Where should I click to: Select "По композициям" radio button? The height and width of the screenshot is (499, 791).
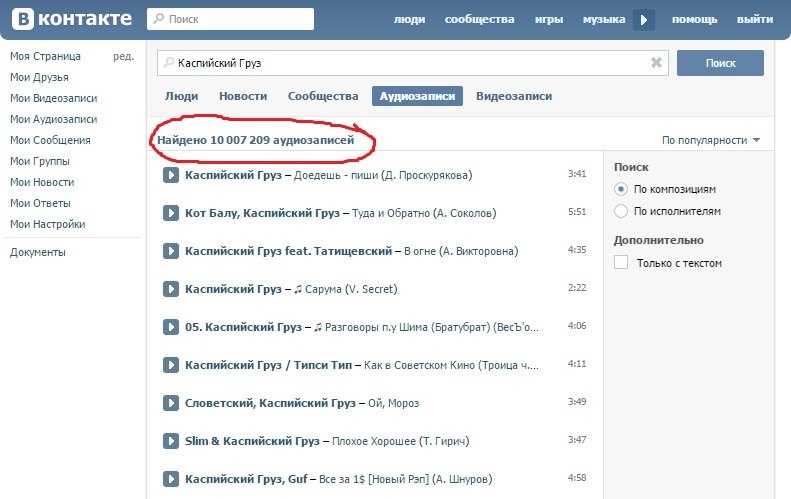point(621,189)
